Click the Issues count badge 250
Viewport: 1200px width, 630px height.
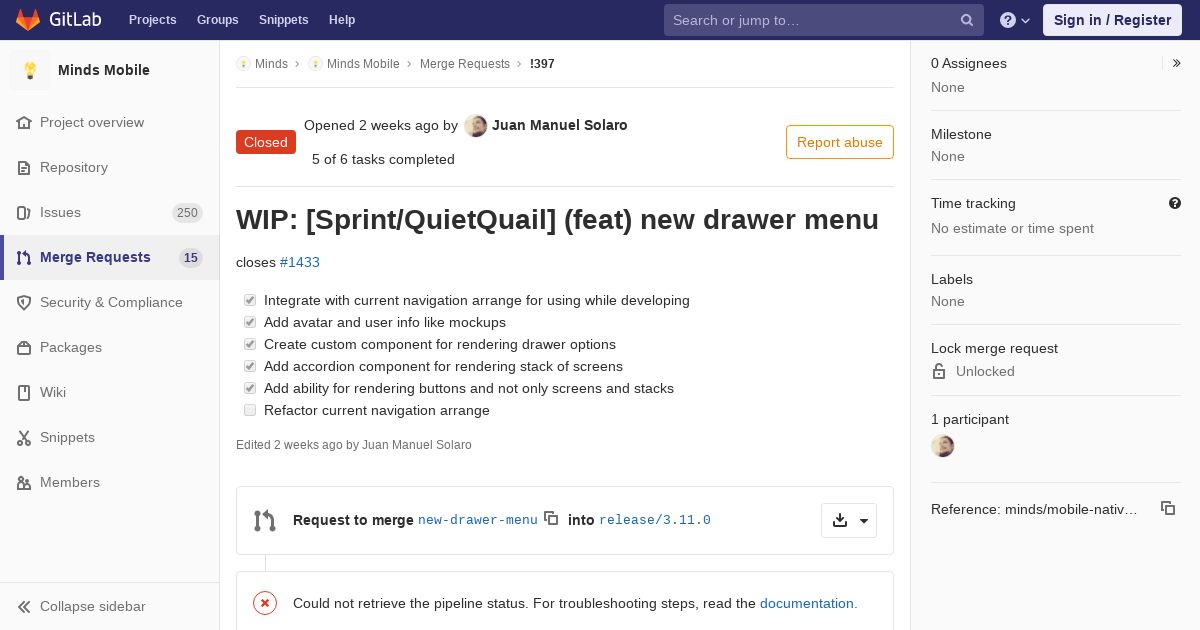tap(187, 212)
